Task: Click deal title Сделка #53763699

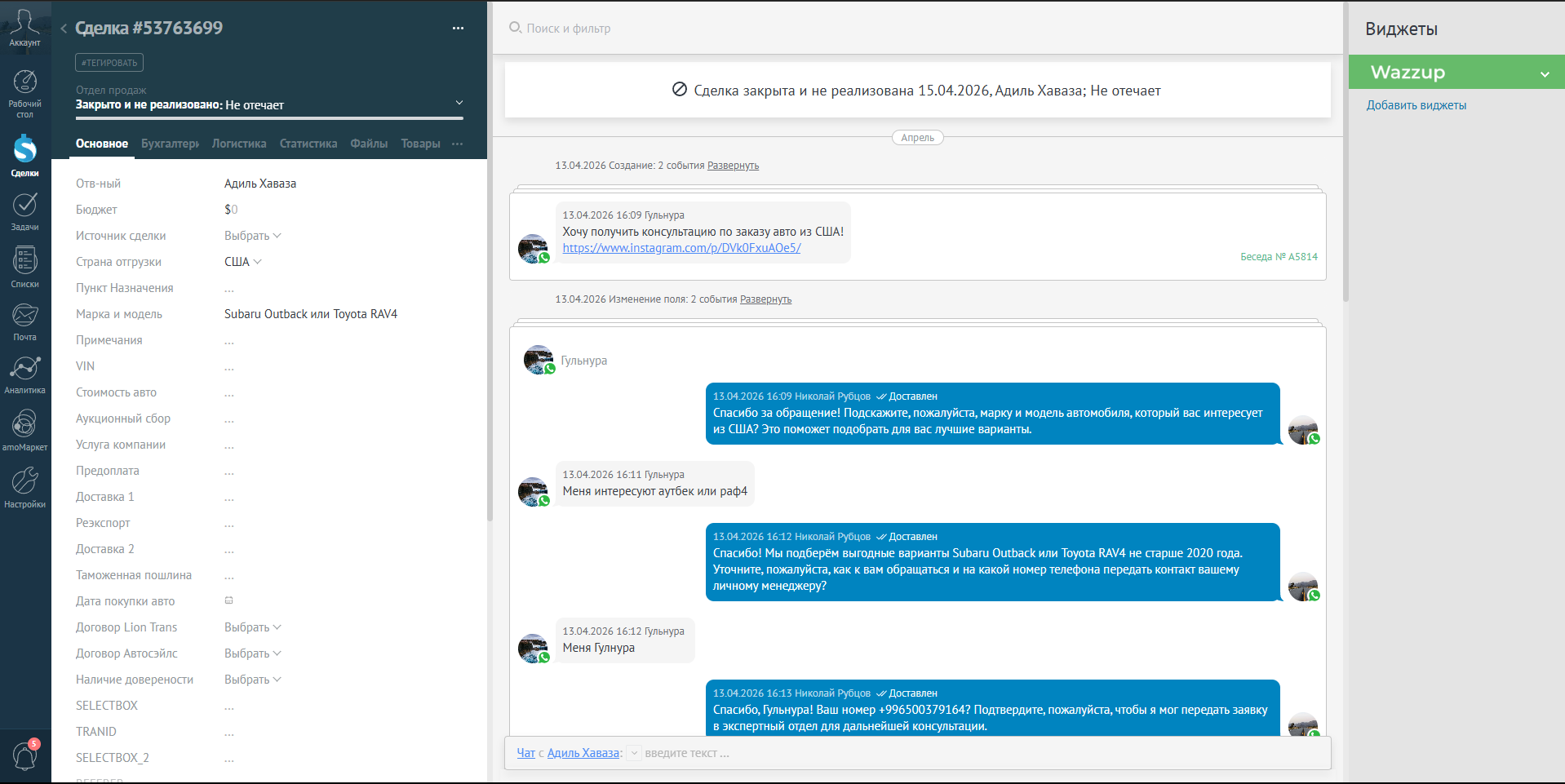Action: [x=149, y=28]
